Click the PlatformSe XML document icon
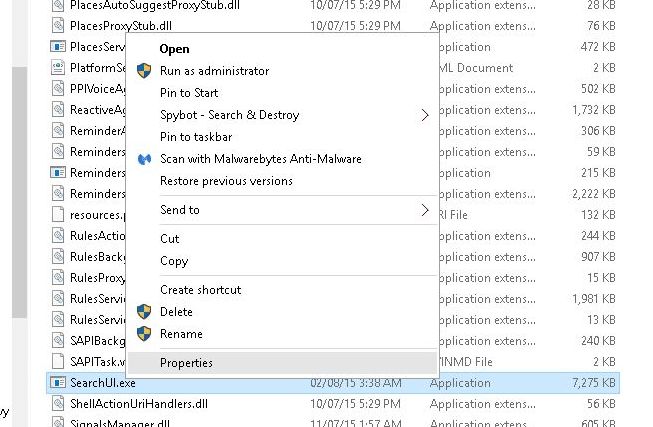The width and height of the screenshot is (653, 427). coord(58,67)
